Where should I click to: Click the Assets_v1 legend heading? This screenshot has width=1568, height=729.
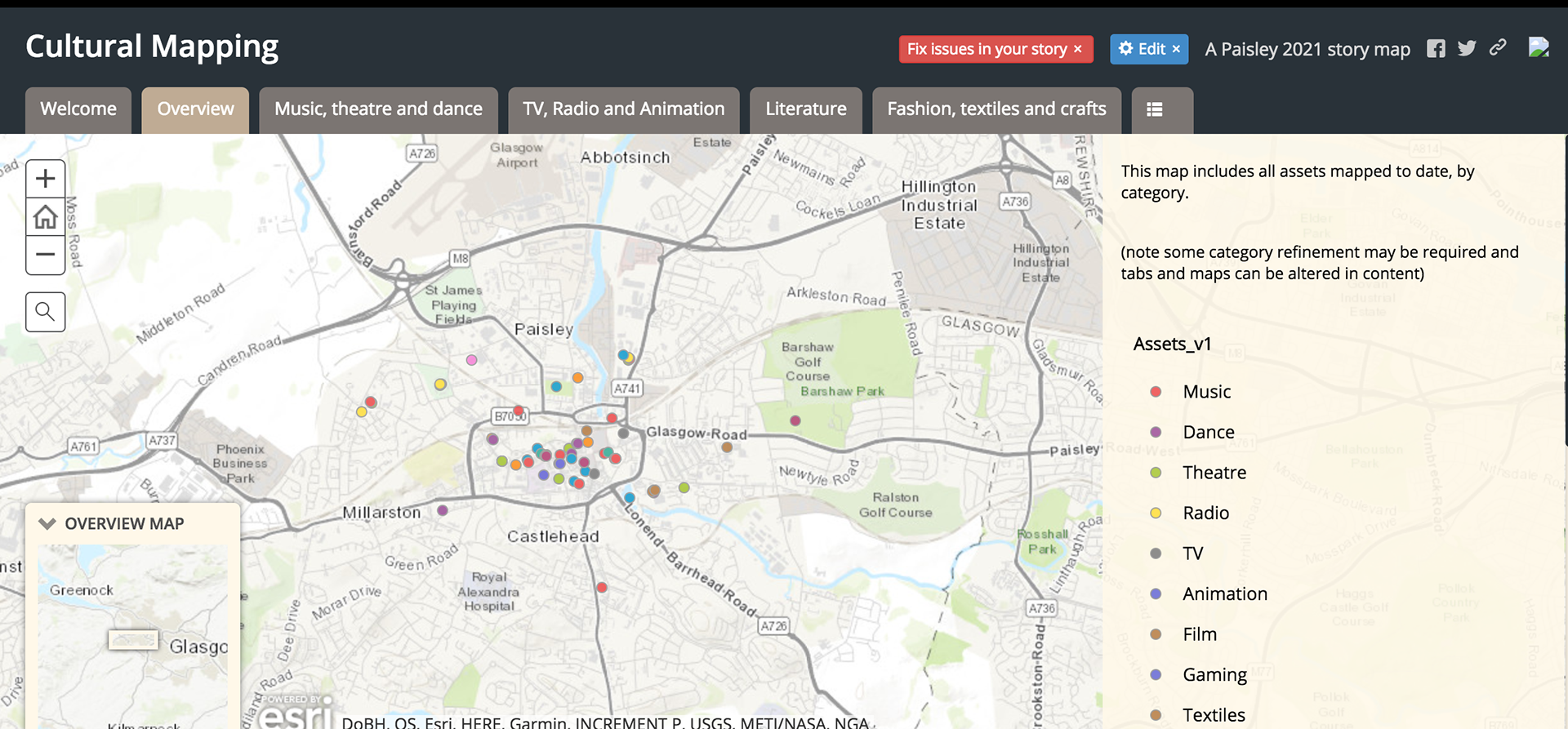(x=1172, y=344)
